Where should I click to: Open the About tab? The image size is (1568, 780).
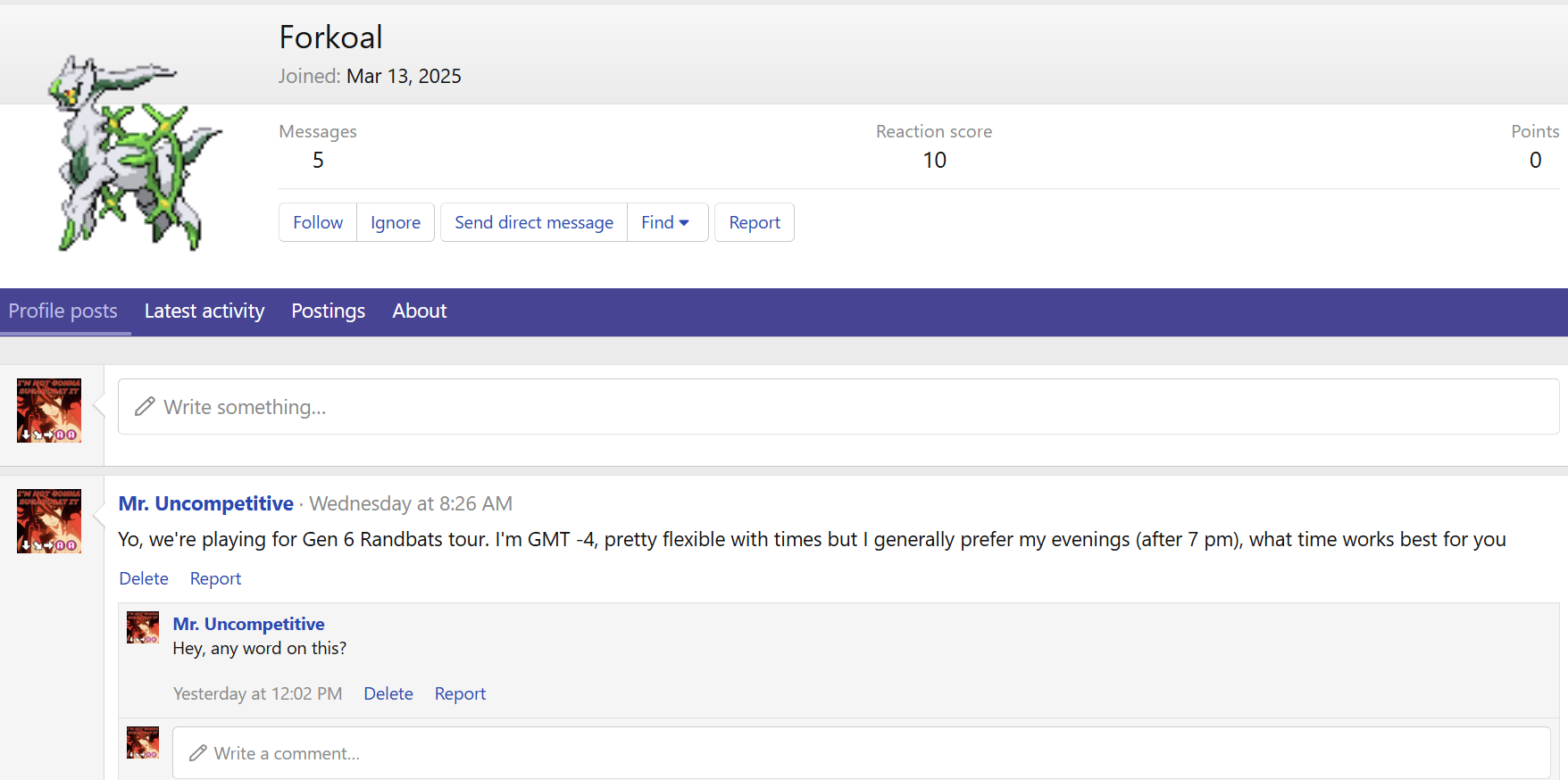point(420,311)
